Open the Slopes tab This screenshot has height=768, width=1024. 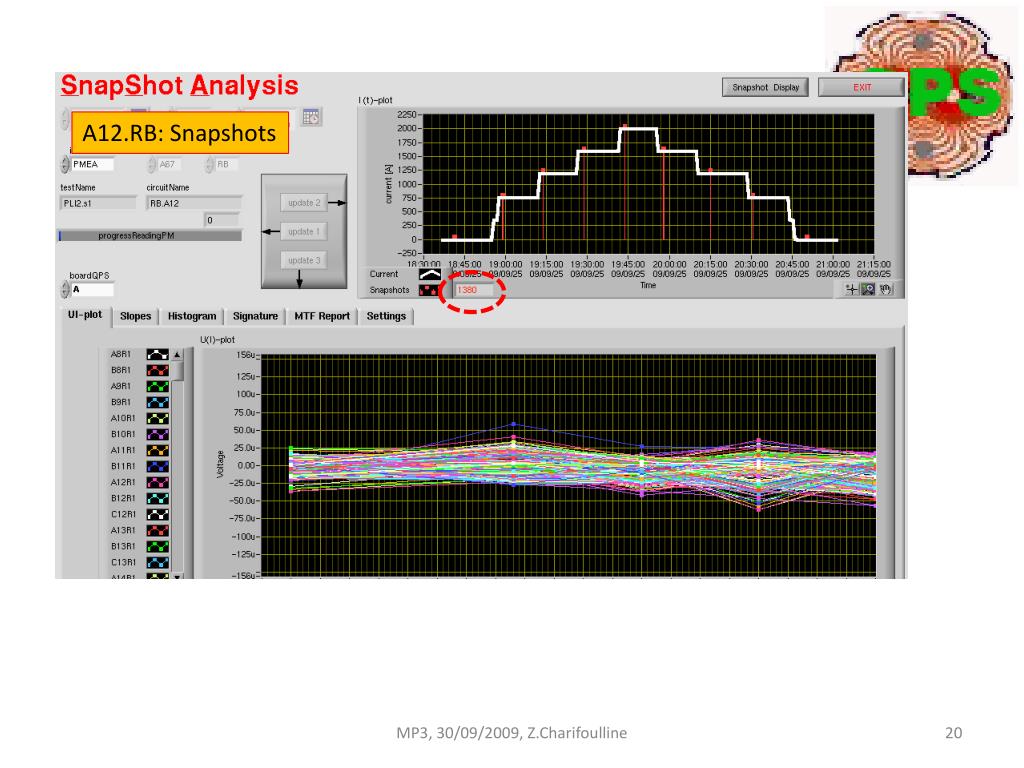(x=135, y=316)
